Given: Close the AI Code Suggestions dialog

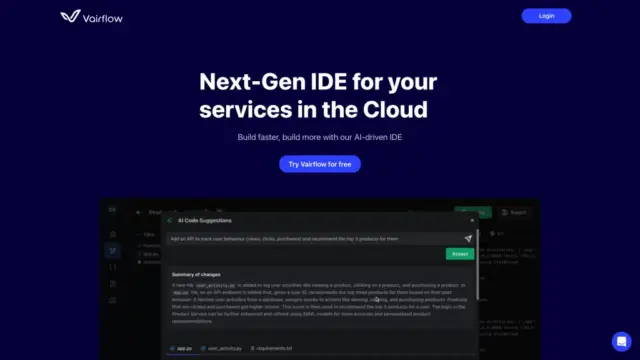Looking at the screenshot, I should click(x=472, y=220).
